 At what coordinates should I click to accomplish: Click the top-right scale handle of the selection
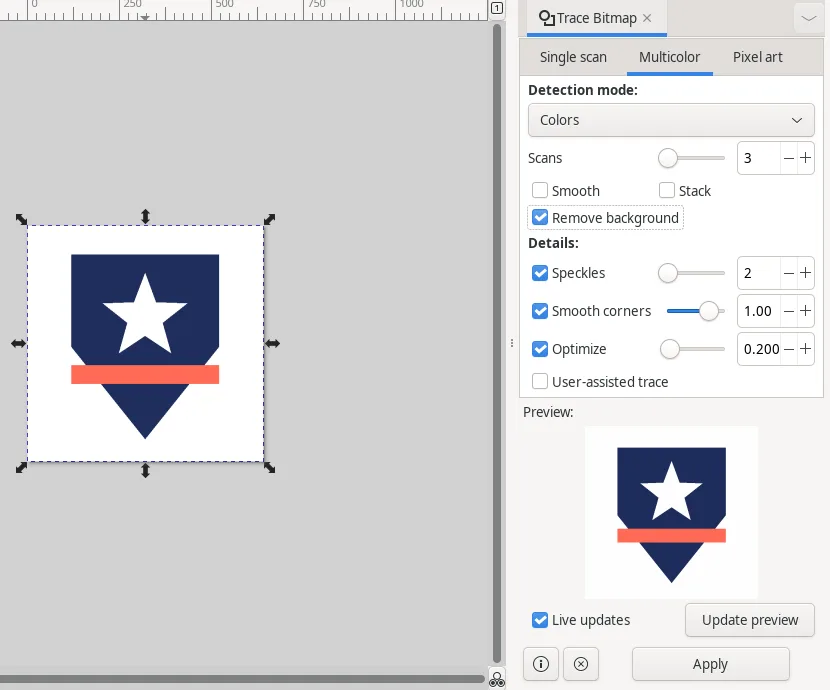pyautogui.click(x=269, y=219)
